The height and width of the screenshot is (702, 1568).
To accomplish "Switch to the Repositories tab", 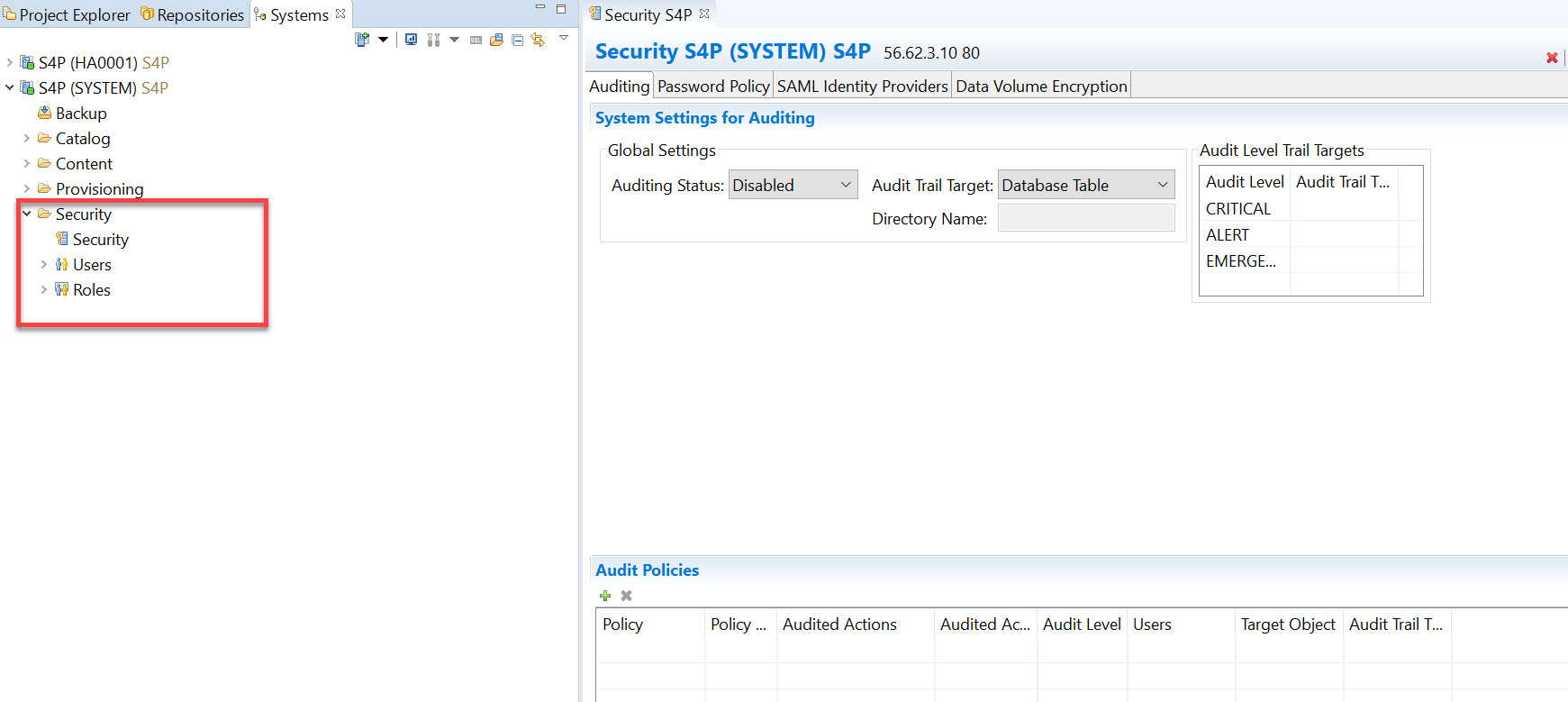I will click(x=193, y=14).
